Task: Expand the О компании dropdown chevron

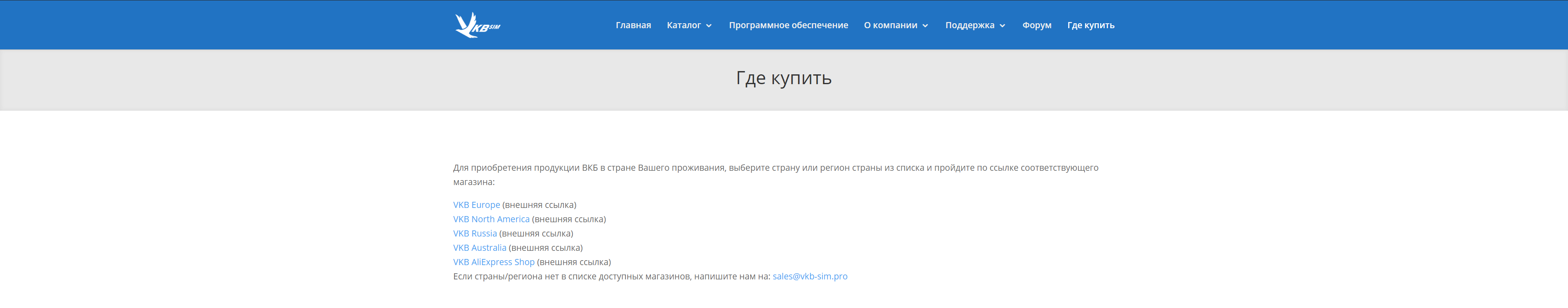Action: 925,26
